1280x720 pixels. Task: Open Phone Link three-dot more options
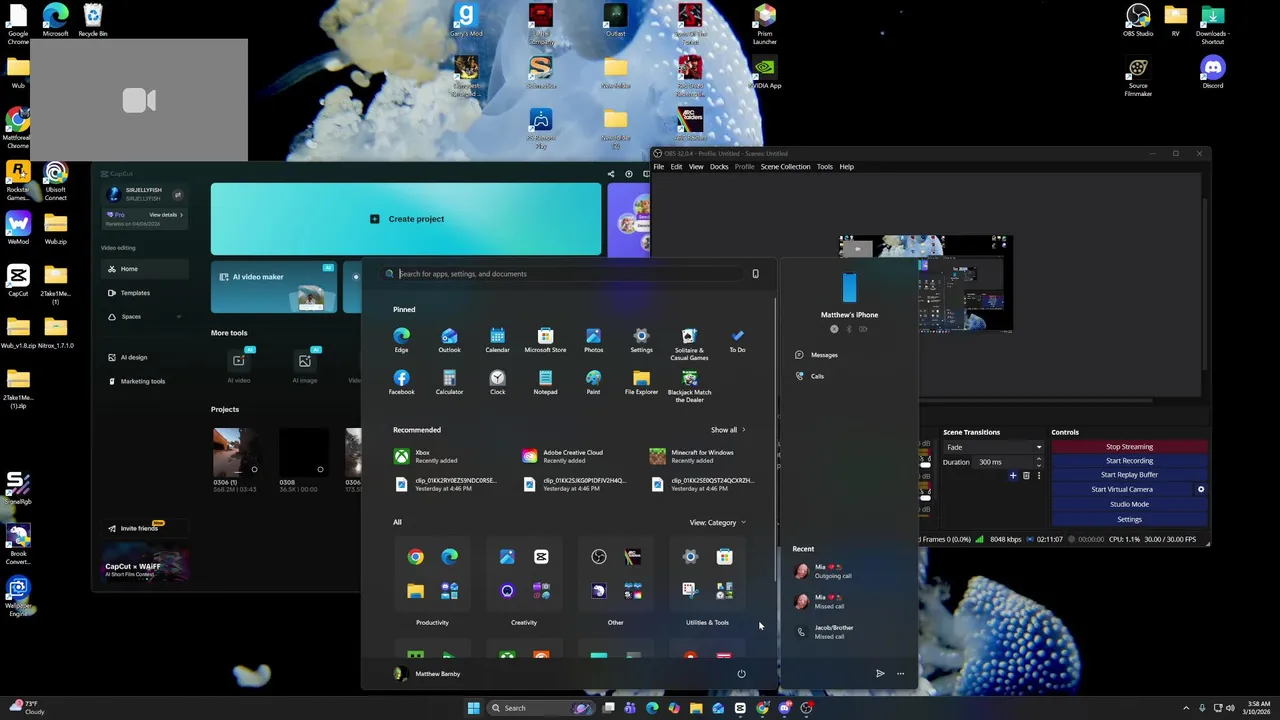tap(900, 673)
